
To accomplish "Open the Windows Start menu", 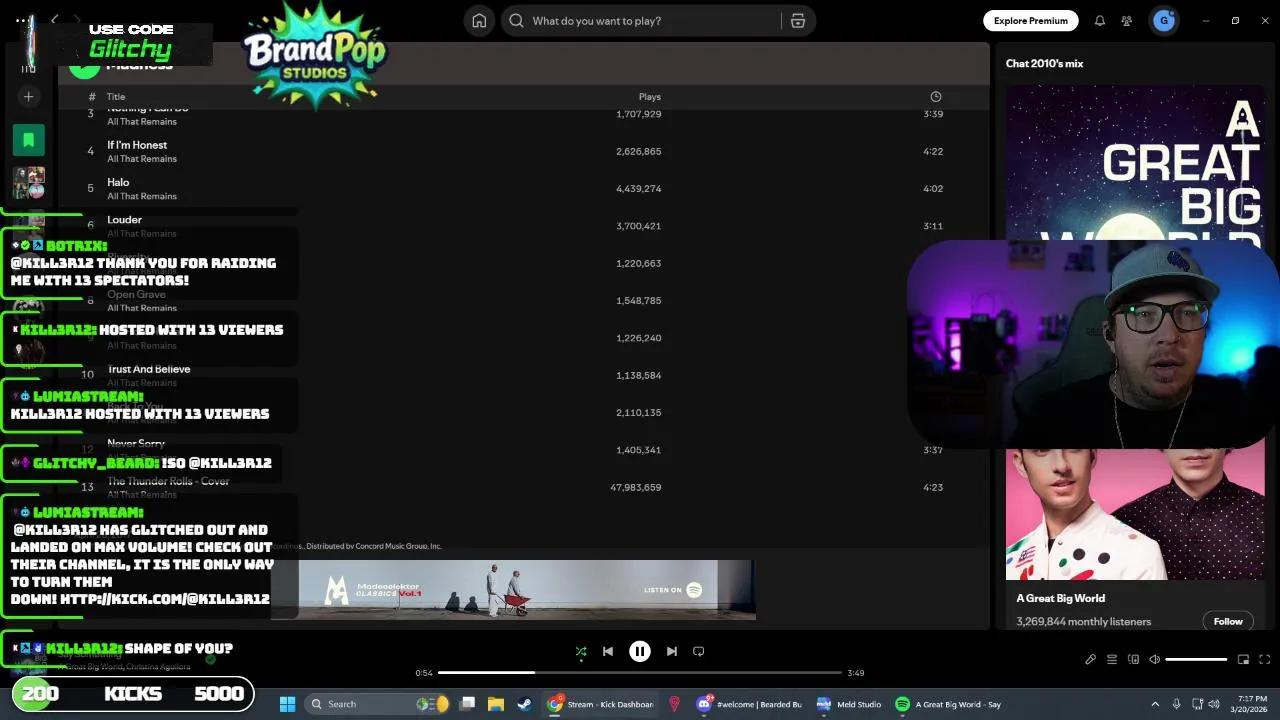I will (287, 704).
